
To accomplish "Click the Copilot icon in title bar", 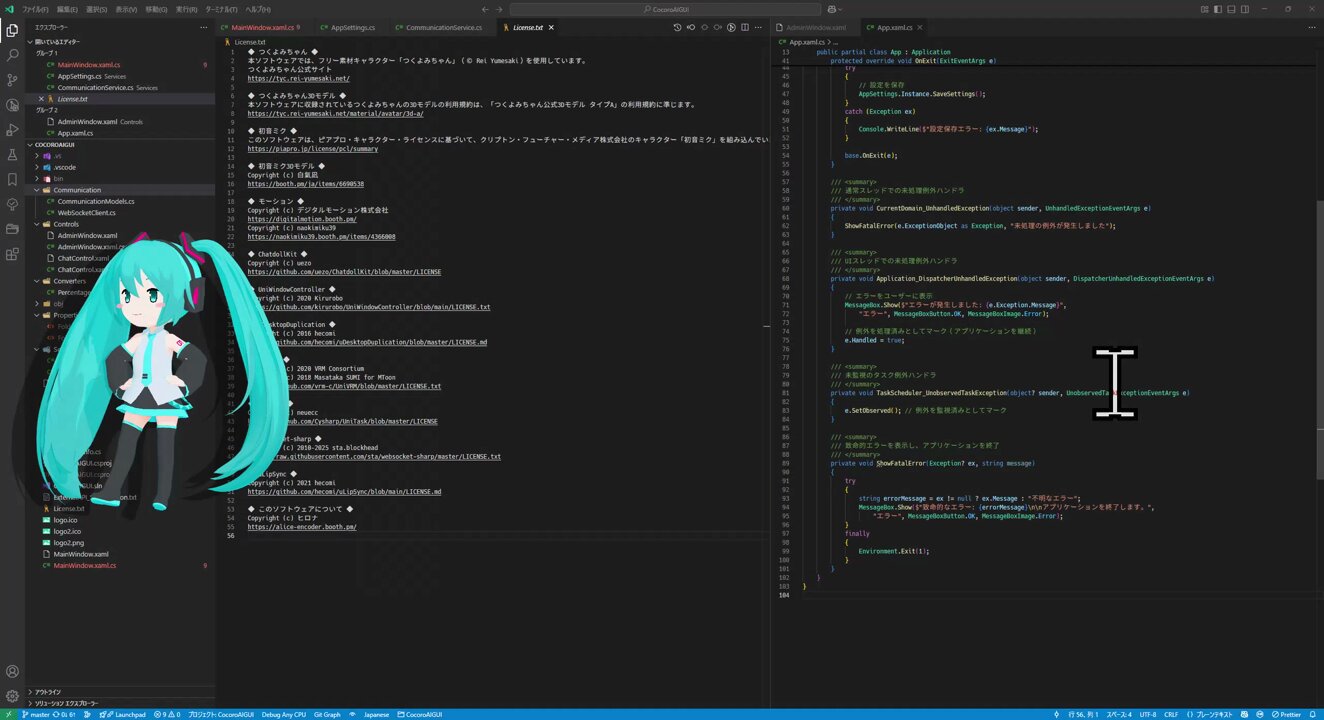I will [x=833, y=9].
